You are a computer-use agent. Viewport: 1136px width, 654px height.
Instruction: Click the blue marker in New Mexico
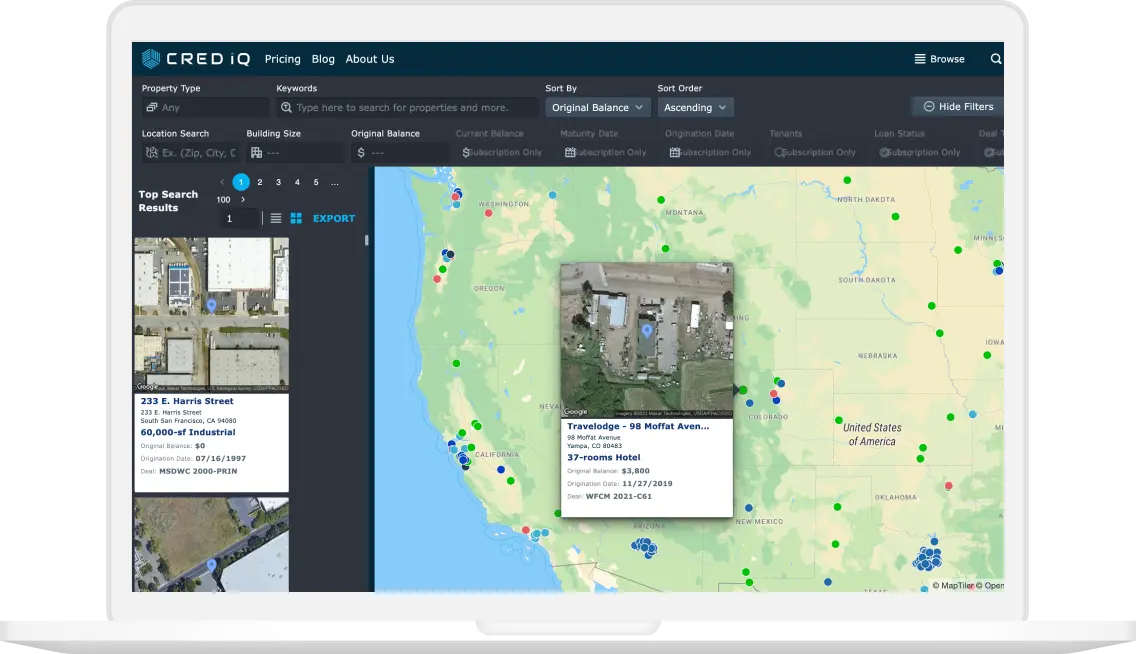pyautogui.click(x=748, y=508)
